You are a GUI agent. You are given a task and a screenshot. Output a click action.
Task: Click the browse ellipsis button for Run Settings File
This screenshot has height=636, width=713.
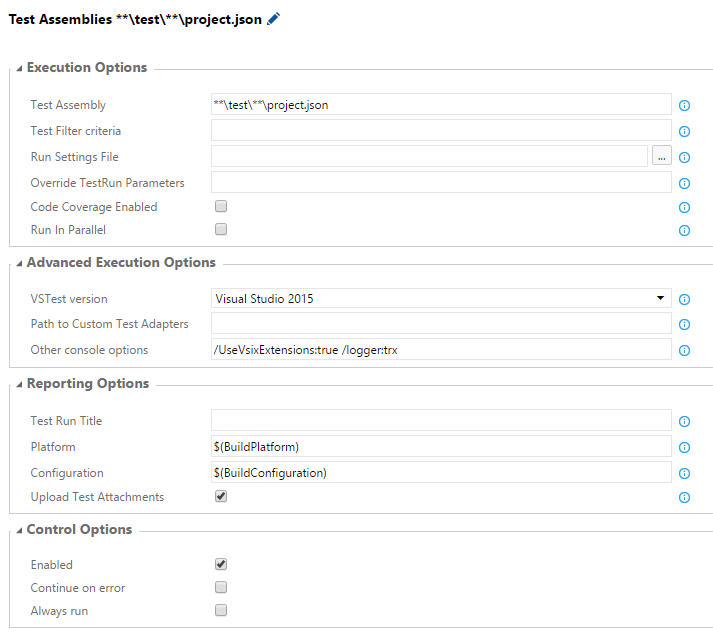(661, 156)
